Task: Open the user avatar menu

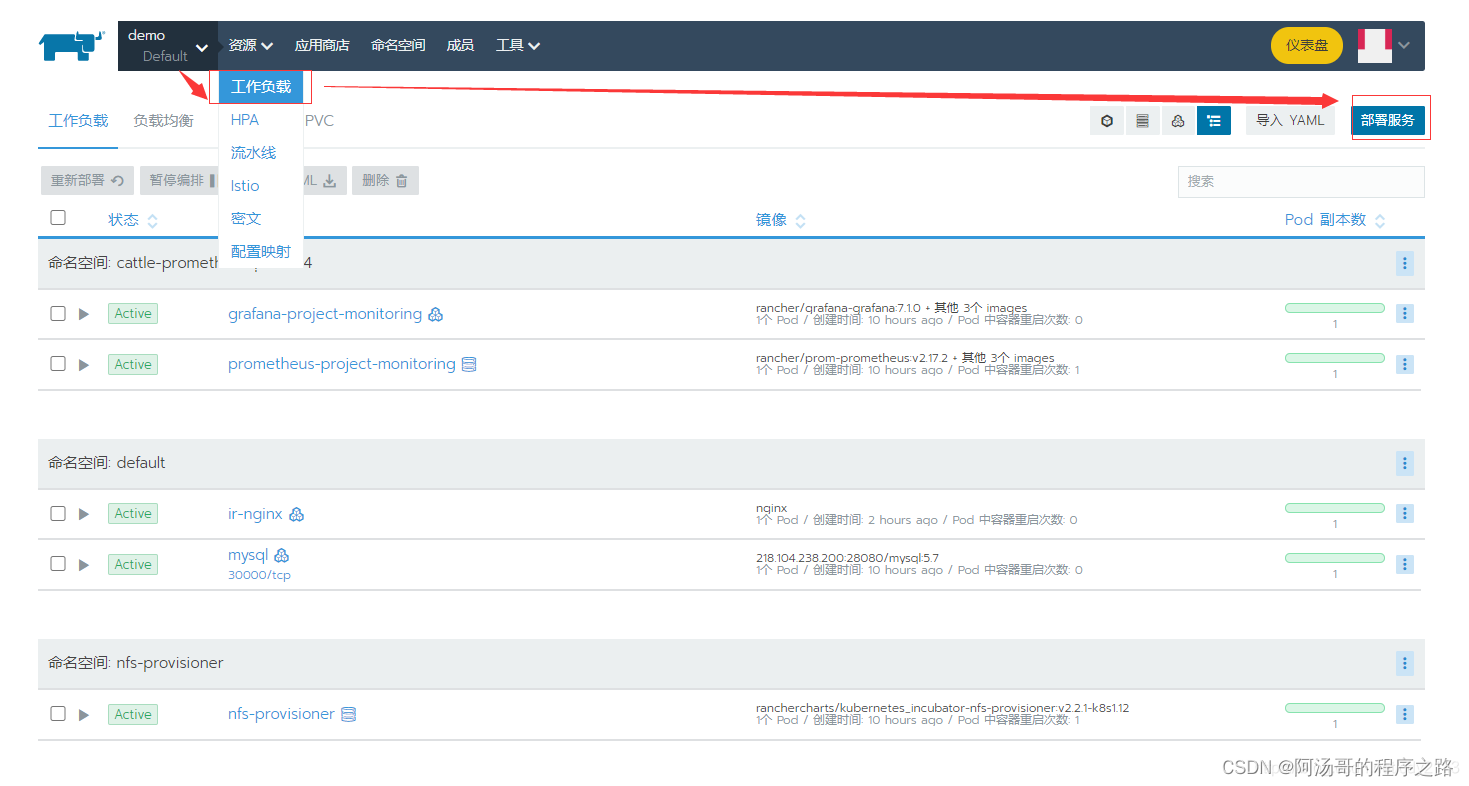Action: (x=1384, y=45)
